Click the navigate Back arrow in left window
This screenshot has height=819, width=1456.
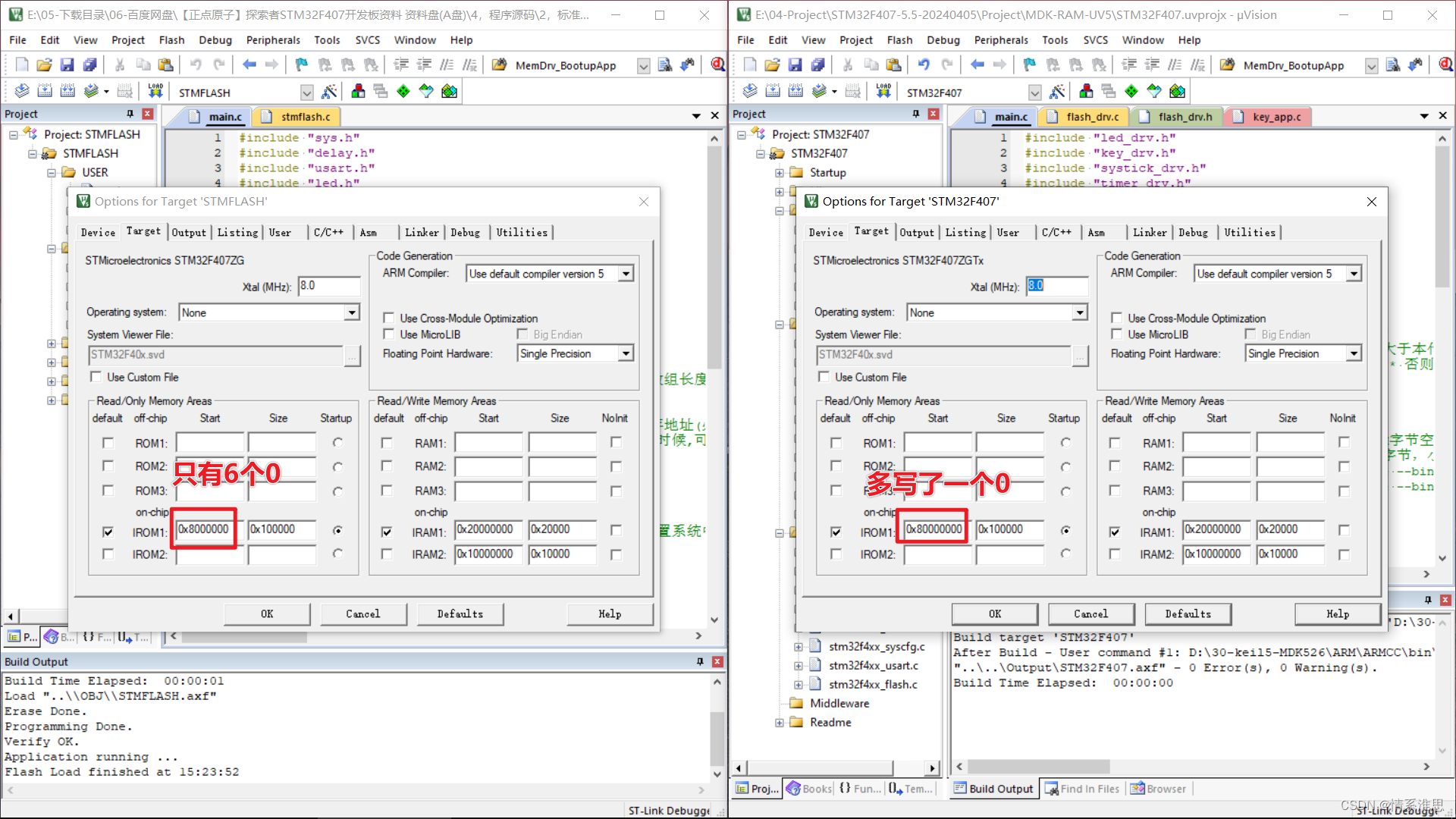249,65
